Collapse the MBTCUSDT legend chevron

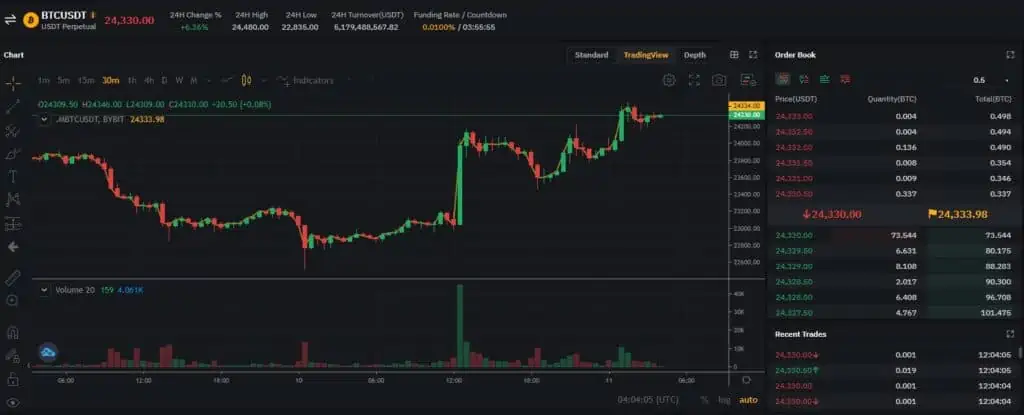tap(44, 120)
